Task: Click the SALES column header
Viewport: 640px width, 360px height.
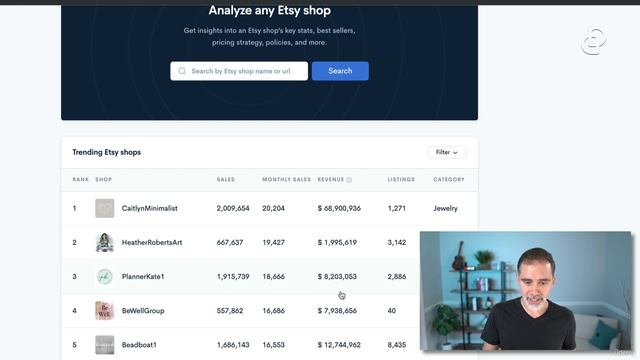Action: click(x=226, y=180)
